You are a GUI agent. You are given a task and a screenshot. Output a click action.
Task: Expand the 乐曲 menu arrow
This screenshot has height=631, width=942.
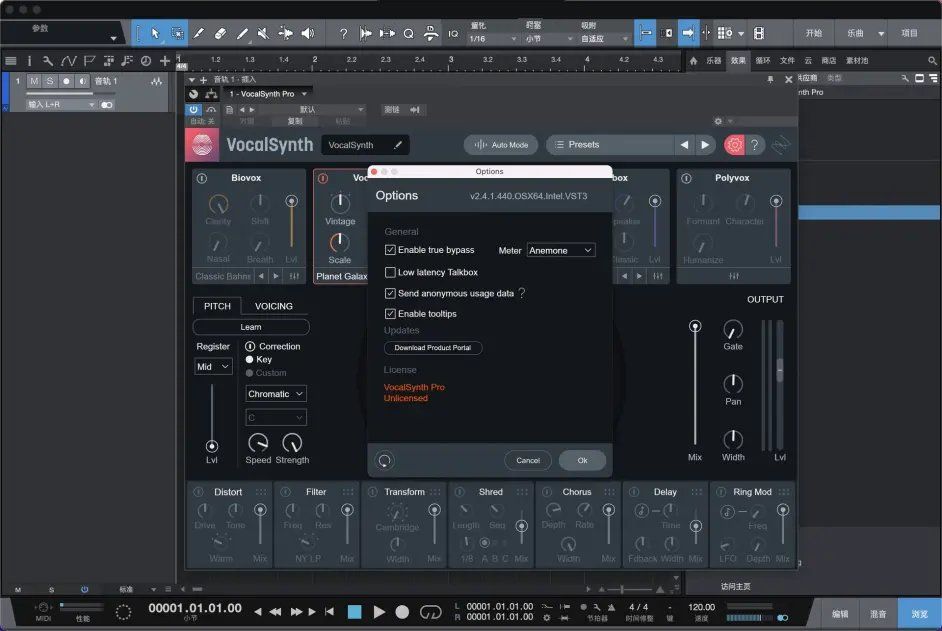(881, 34)
